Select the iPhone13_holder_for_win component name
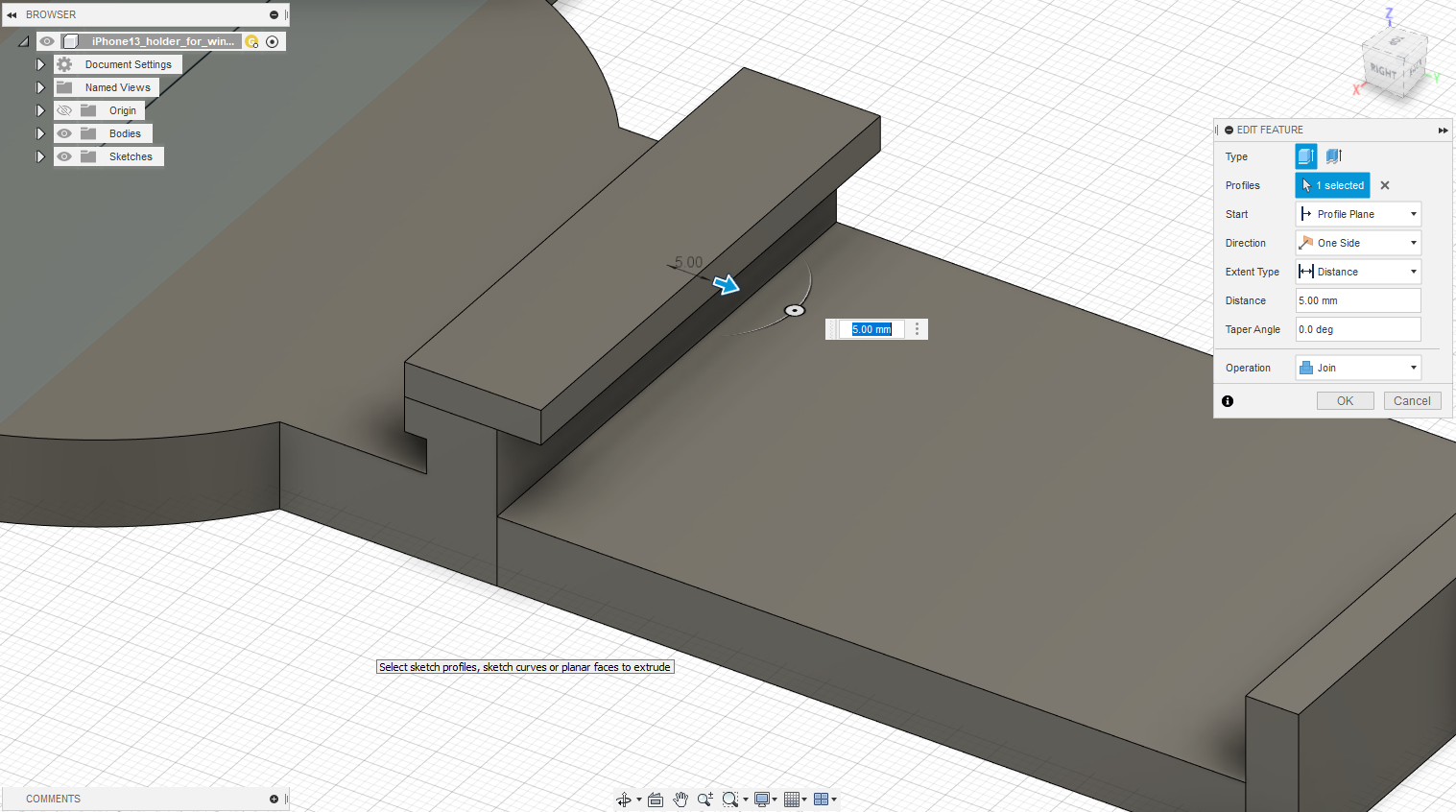 pos(163,41)
